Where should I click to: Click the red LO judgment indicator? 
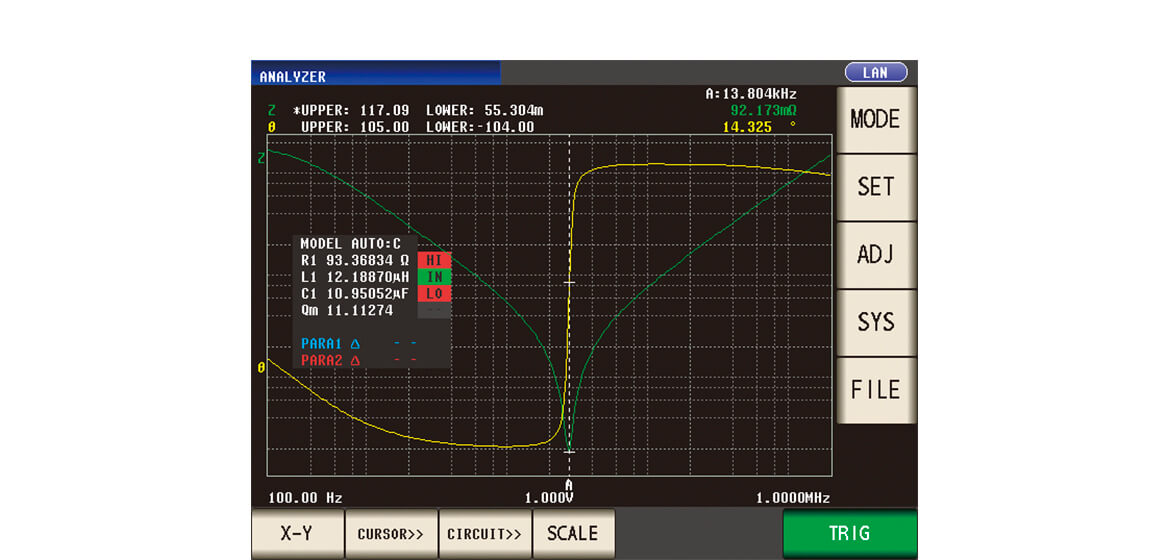click(434, 294)
